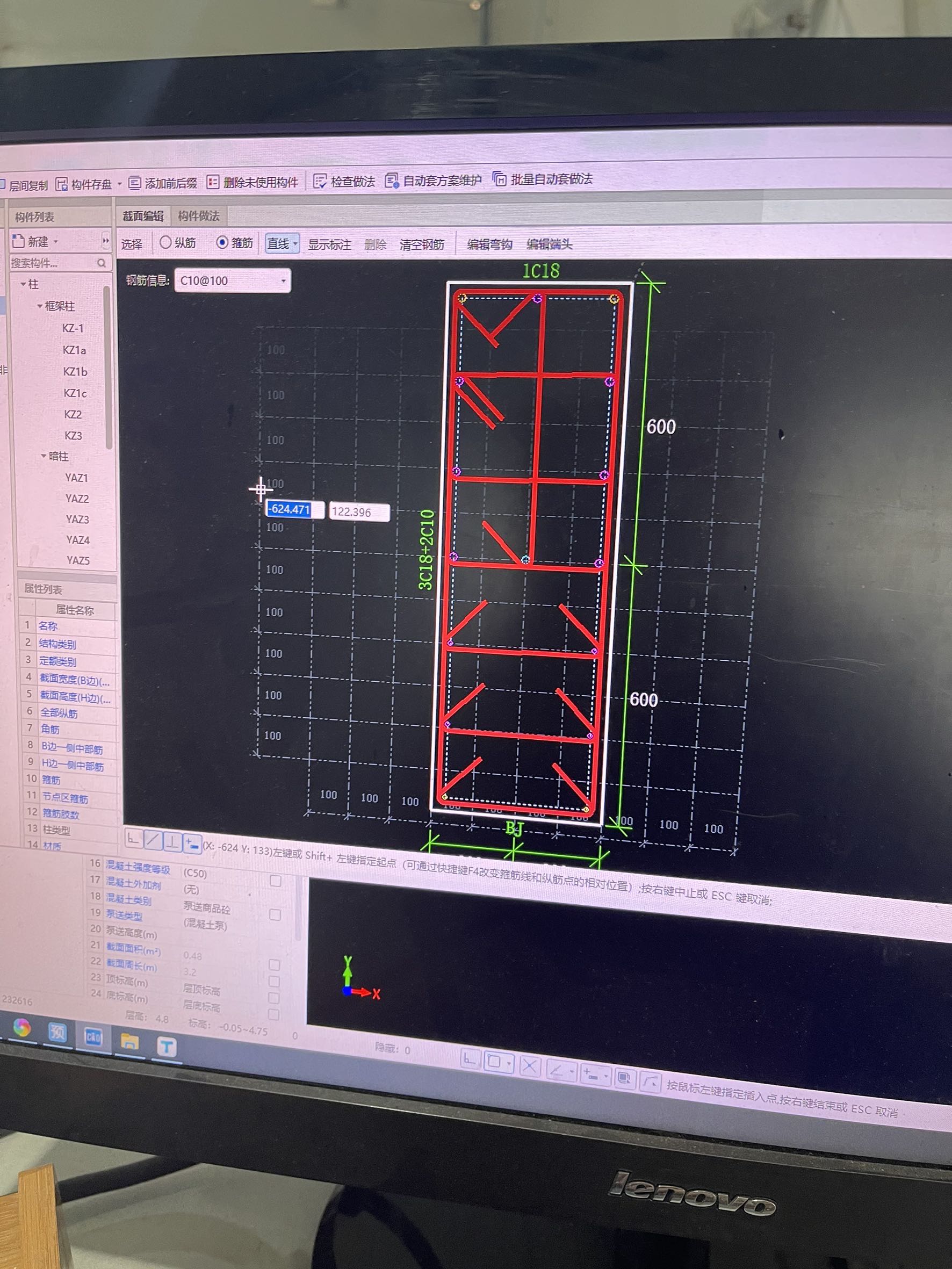Click the 删除 button
The width and height of the screenshot is (952, 1269).
click(x=376, y=244)
